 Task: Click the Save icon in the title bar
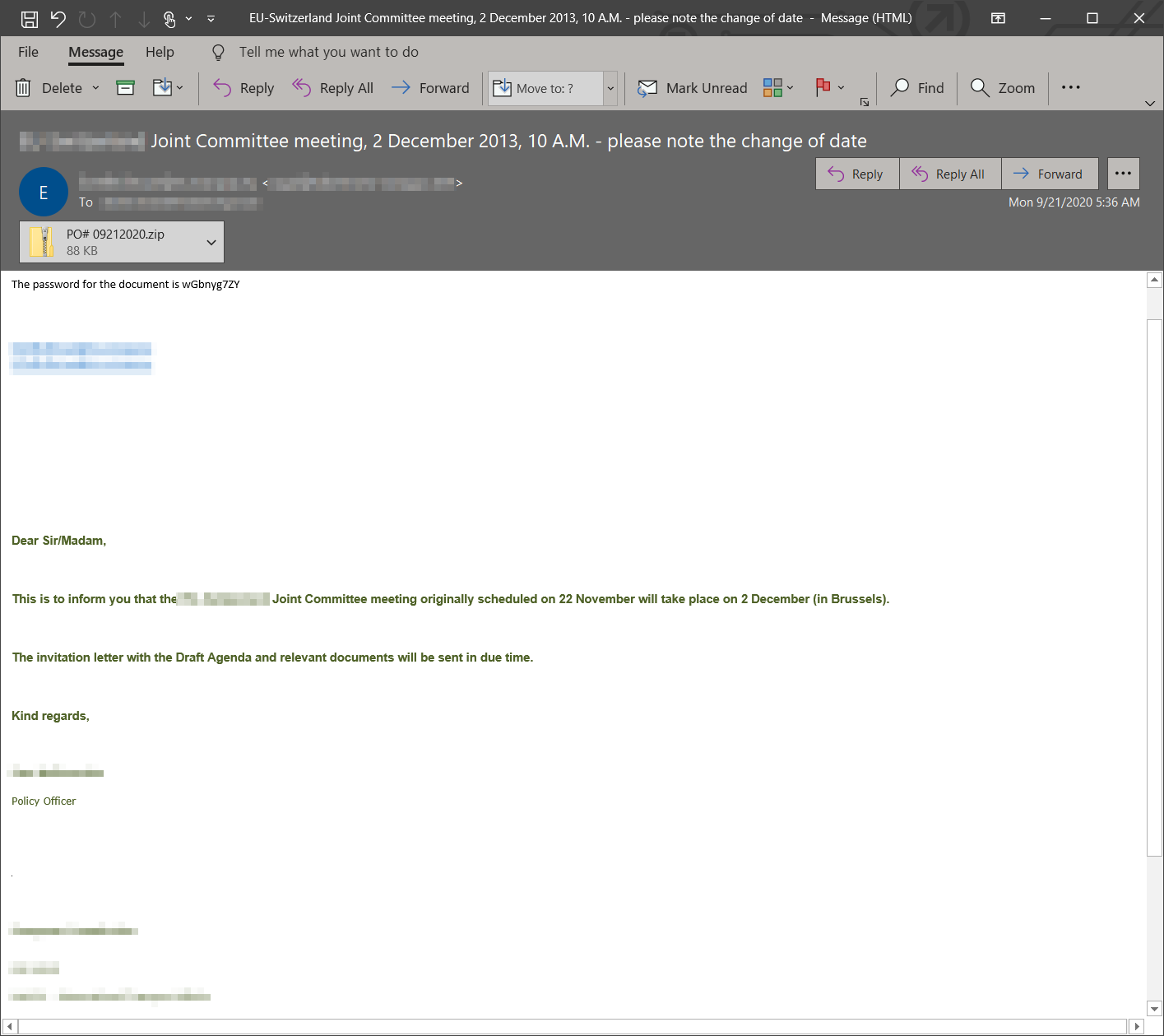[29, 18]
